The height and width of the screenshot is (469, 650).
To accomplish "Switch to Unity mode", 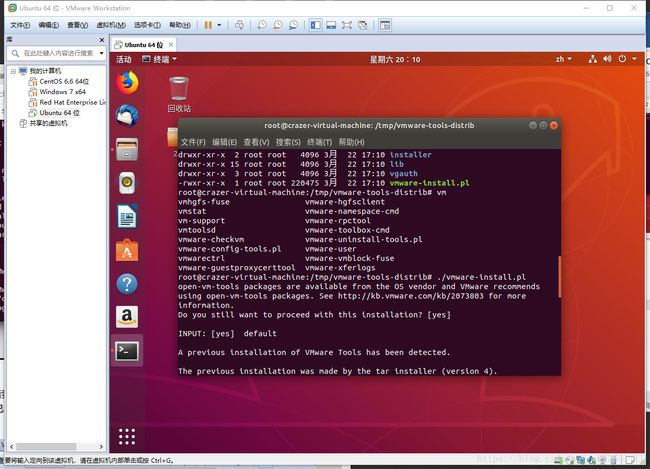I will [x=362, y=25].
